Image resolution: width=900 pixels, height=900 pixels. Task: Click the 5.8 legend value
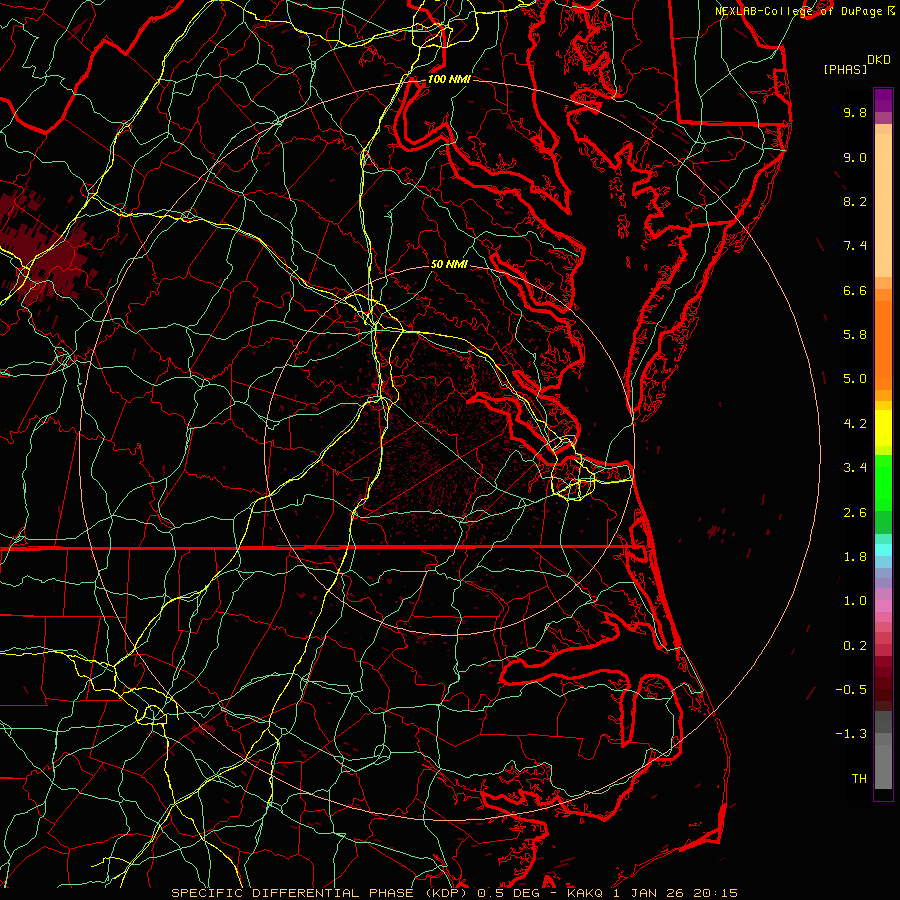pos(855,334)
